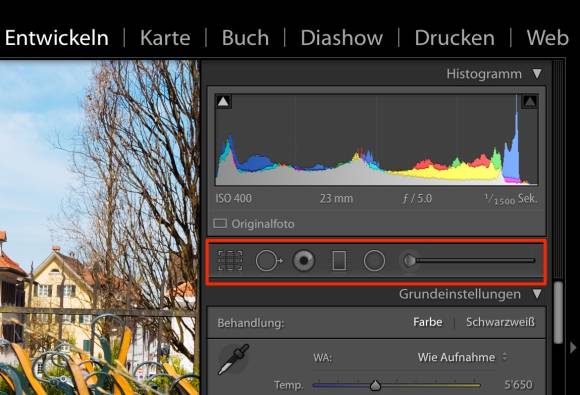The image size is (580, 395).
Task: Toggle shadow clipping indicator in histogram
Action: (x=223, y=101)
